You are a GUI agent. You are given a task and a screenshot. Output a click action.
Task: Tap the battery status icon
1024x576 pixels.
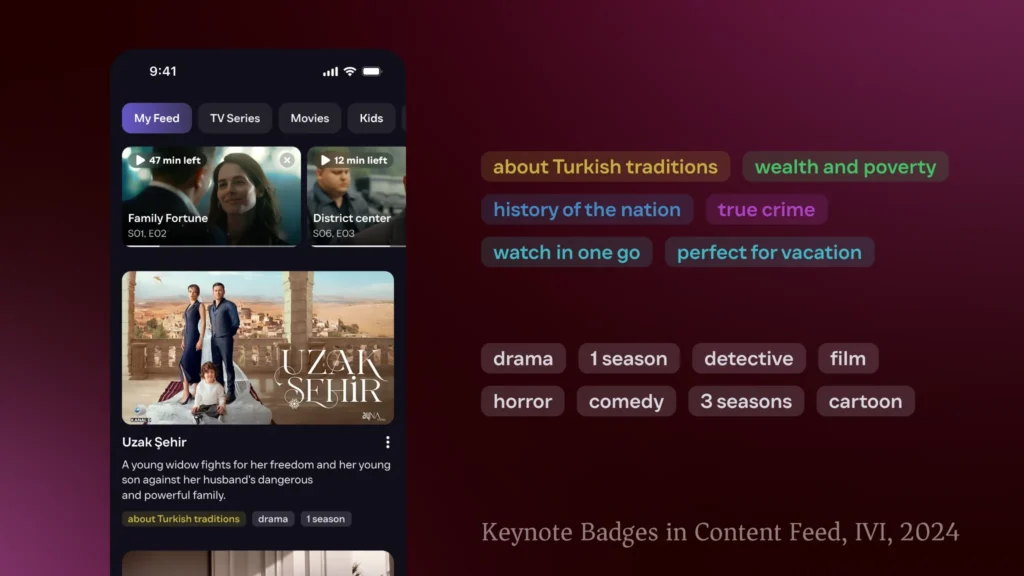pos(372,72)
